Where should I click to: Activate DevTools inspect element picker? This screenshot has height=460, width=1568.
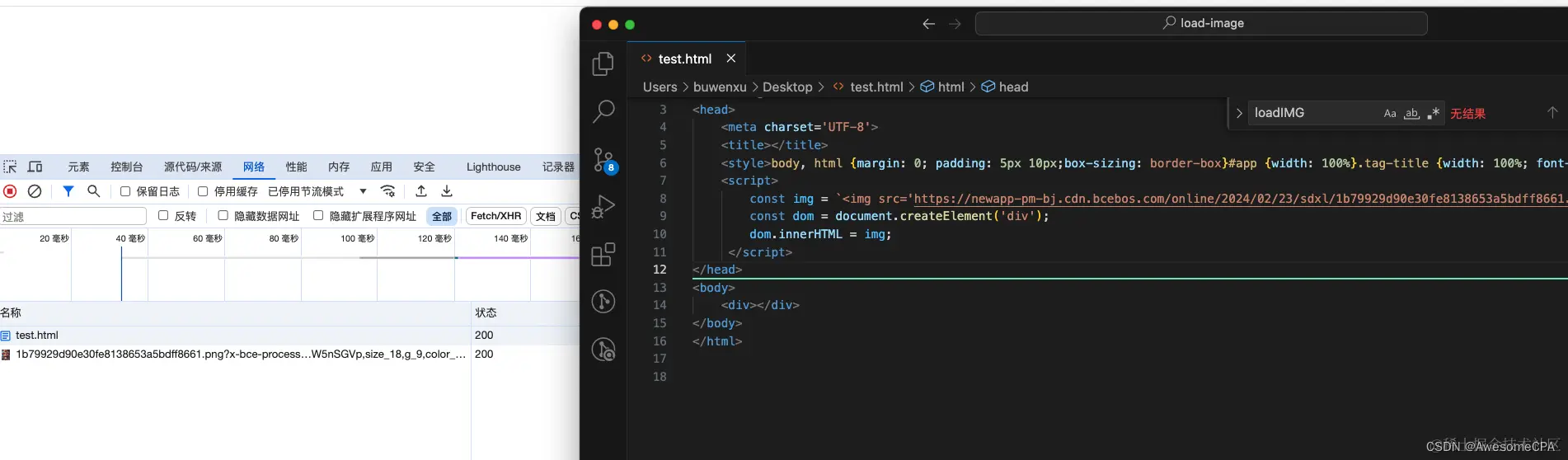point(10,167)
